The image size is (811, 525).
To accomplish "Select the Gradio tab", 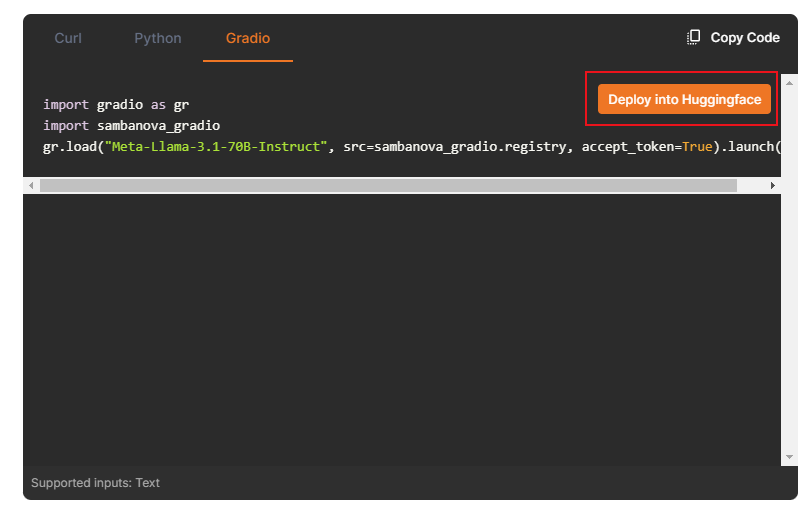I will [248, 38].
